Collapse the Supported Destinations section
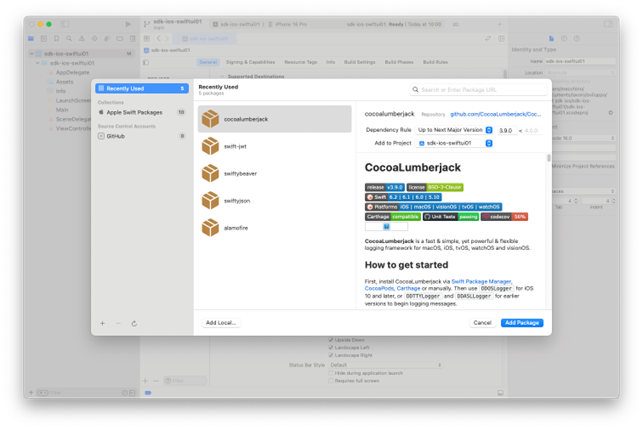 click(x=222, y=77)
